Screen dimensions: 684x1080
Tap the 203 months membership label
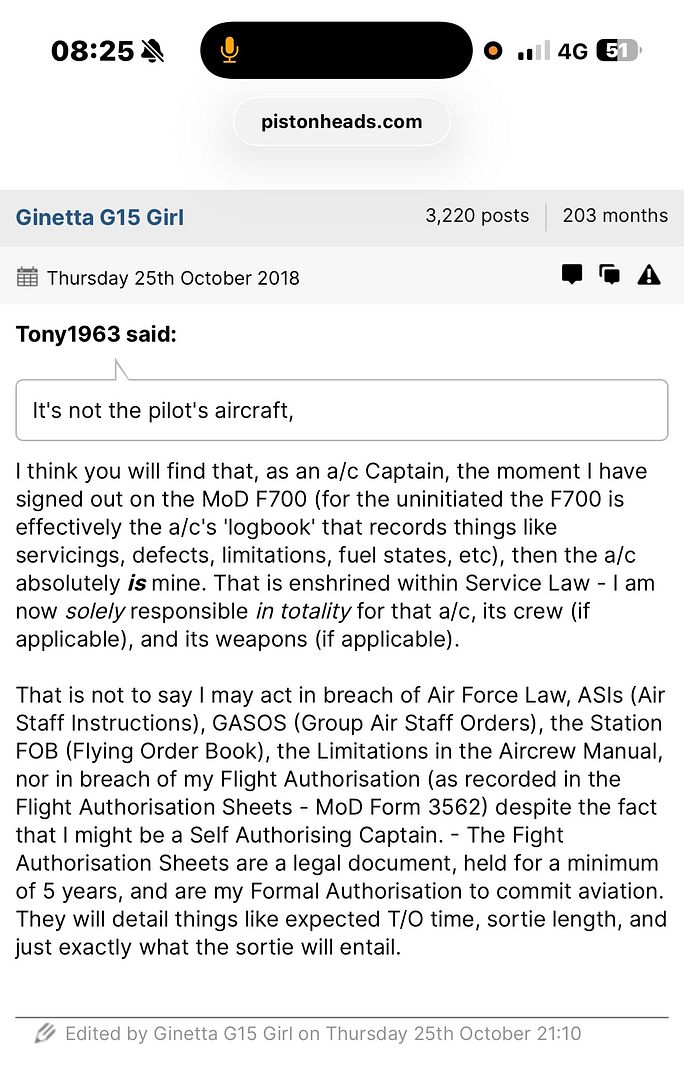tap(615, 216)
